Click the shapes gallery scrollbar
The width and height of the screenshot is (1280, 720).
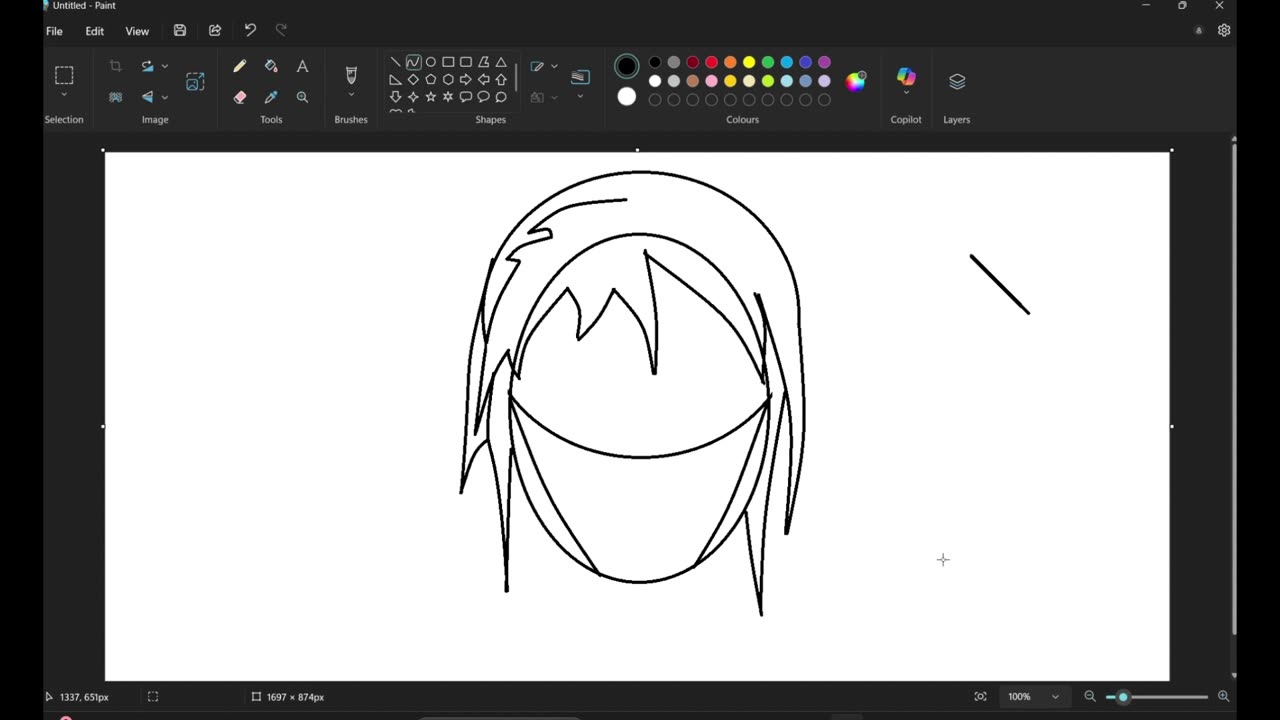(x=516, y=76)
